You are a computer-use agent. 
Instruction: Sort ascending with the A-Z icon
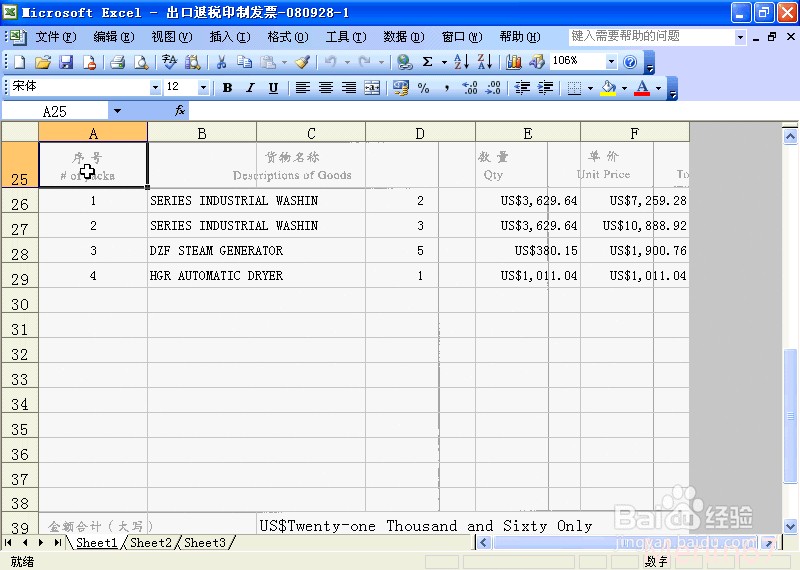click(x=461, y=62)
